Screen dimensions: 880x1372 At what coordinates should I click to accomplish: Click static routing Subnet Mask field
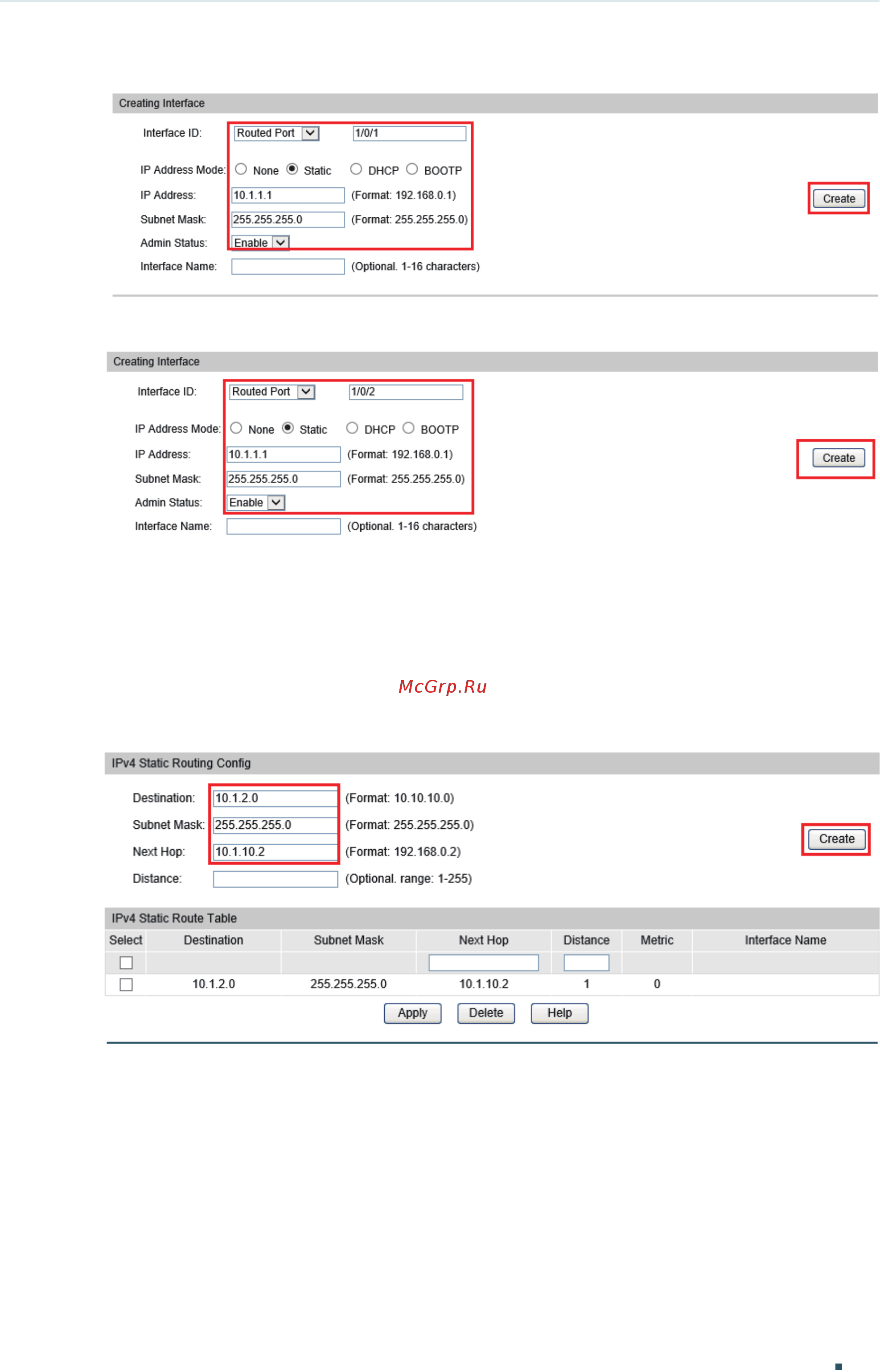276,825
